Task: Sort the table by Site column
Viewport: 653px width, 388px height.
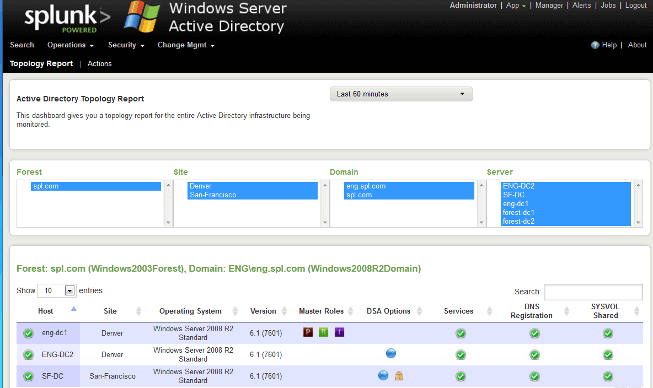Action: click(110, 311)
